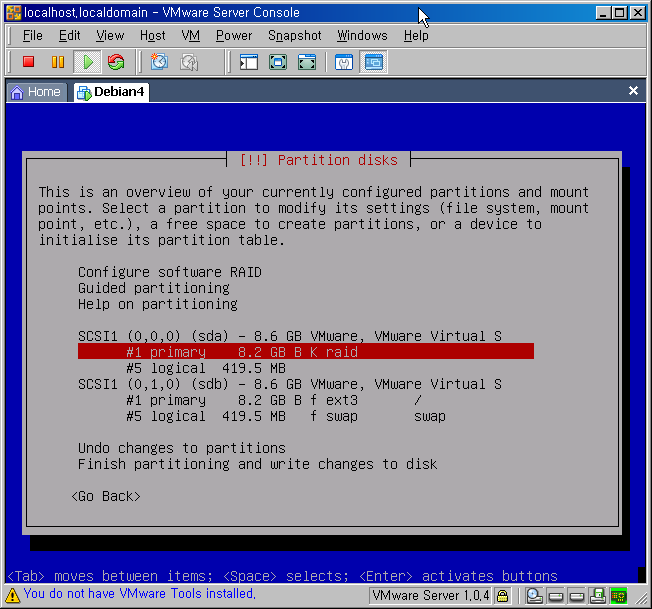Close the Debian4 tab with the X
The image size is (652, 609).
[x=633, y=91]
